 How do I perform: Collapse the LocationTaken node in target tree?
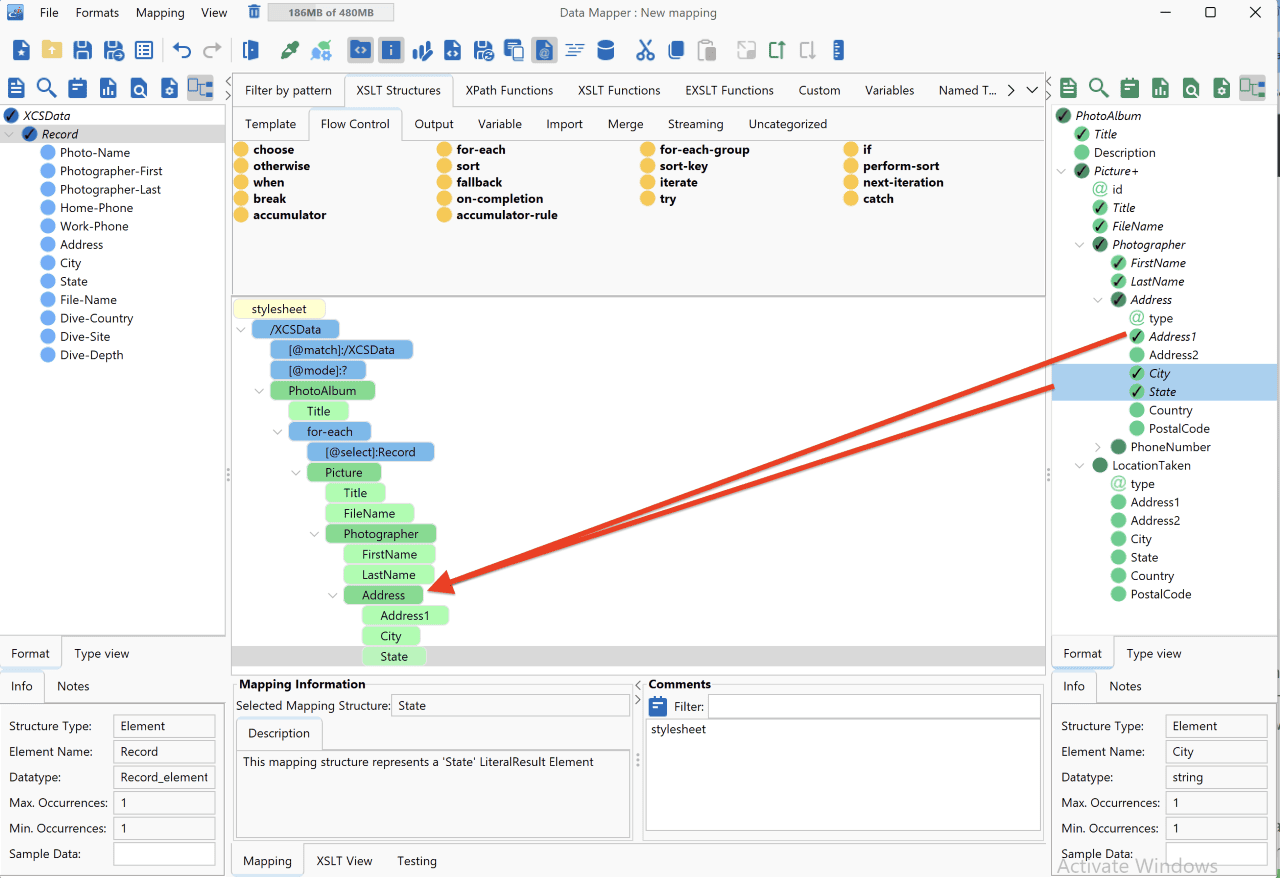1080,466
